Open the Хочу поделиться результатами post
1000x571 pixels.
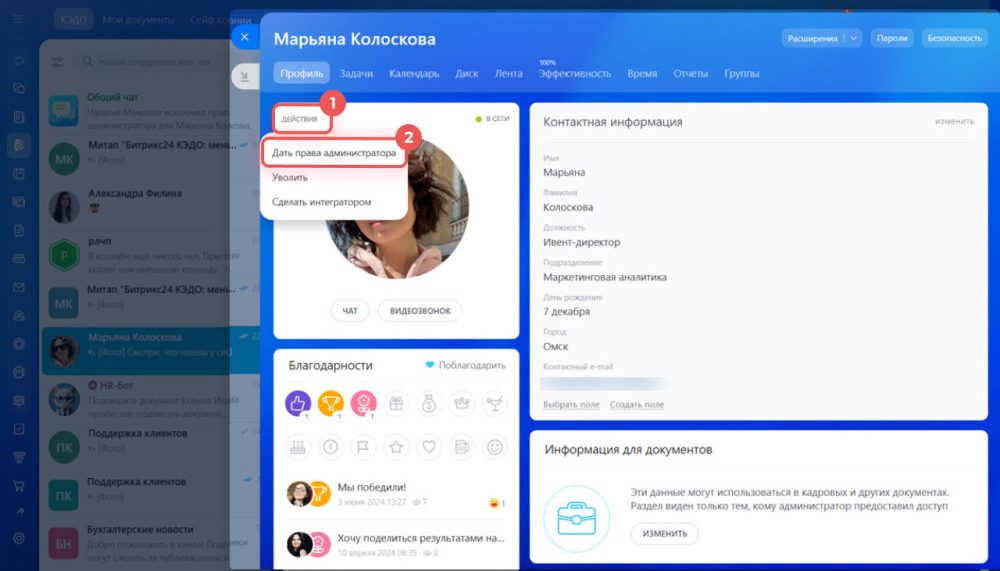click(421, 538)
